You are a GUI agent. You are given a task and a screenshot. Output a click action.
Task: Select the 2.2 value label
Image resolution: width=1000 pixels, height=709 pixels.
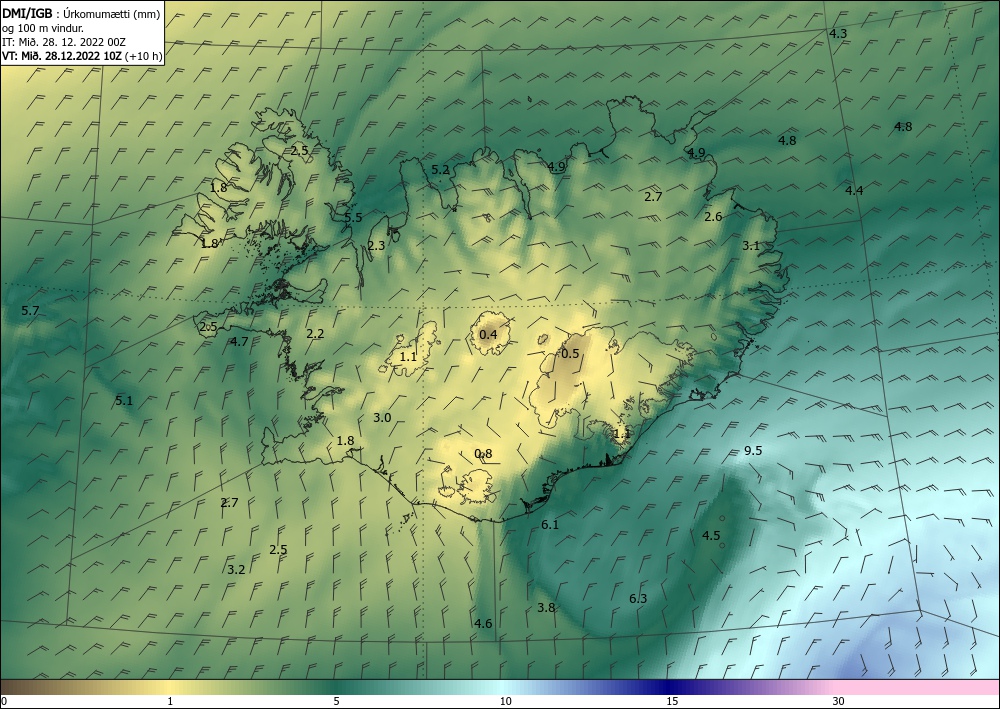(x=315, y=333)
